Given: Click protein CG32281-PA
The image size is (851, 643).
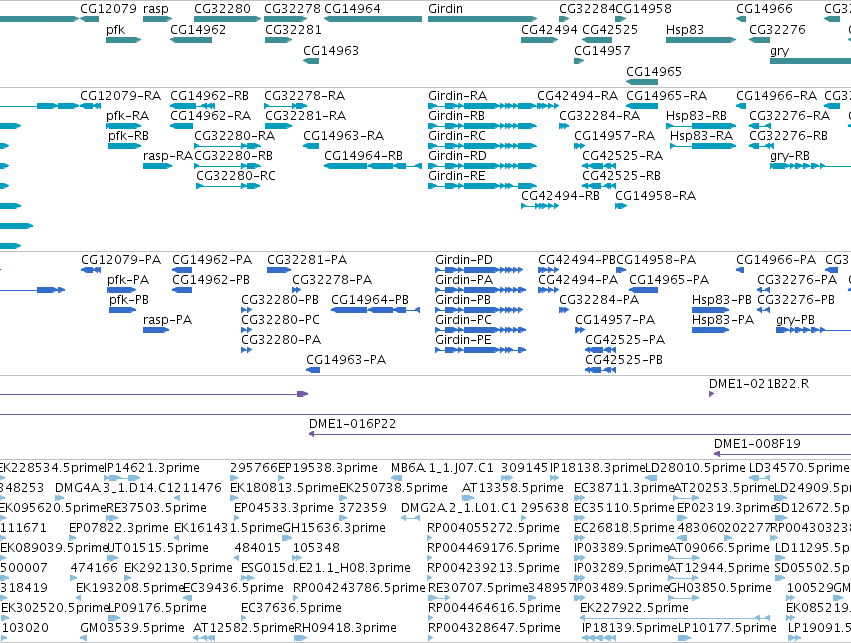Looking at the screenshot, I should tap(279, 270).
